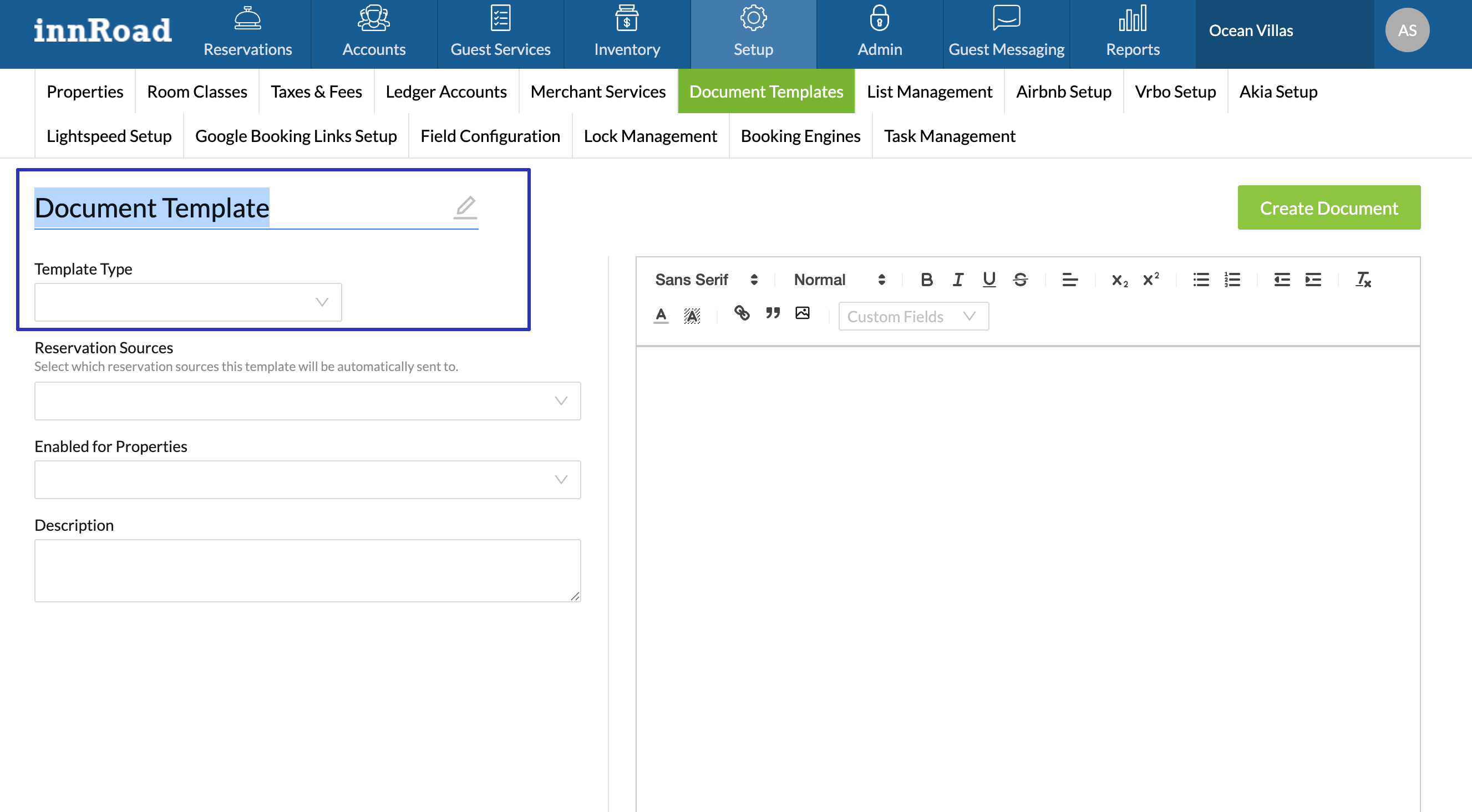Screen dimensions: 1472x812
Task: Toggle the numbered list option
Action: tap(1232, 280)
